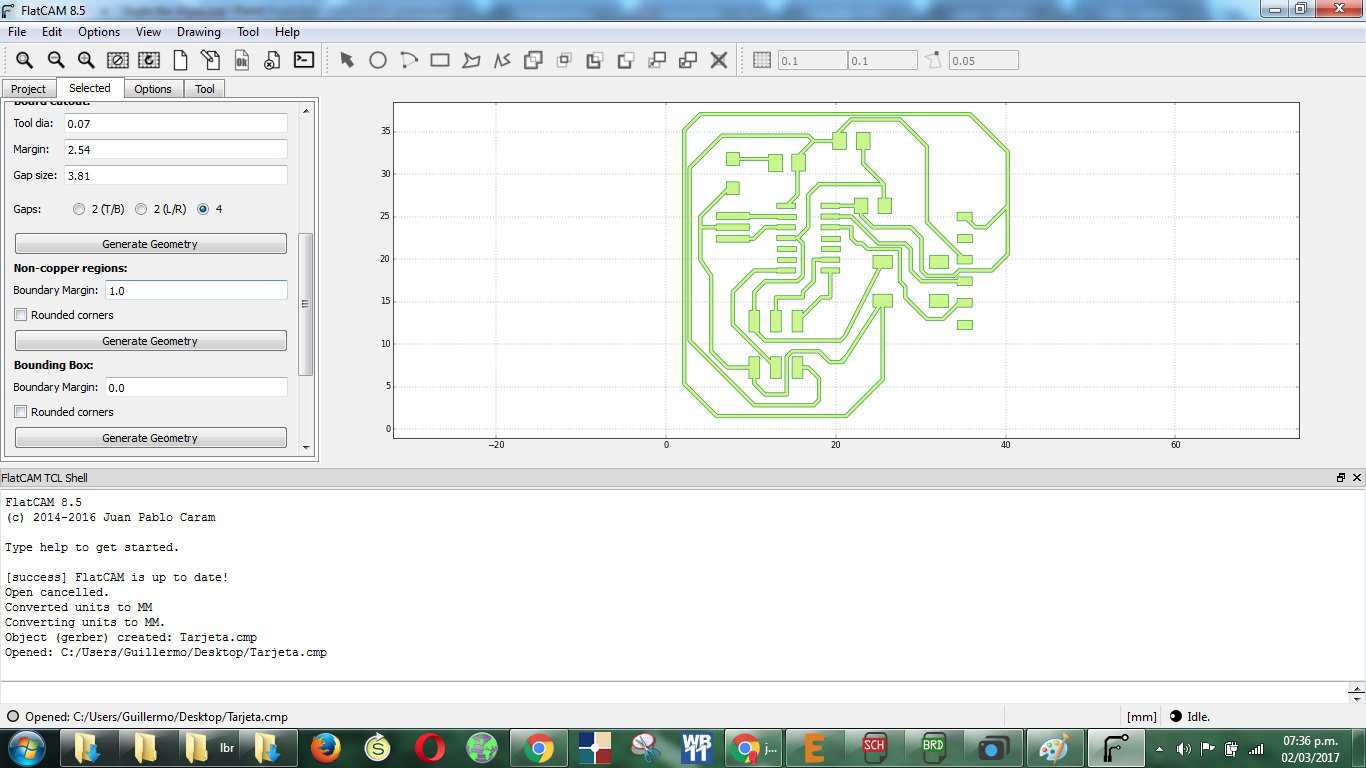Click Bounding Box Boundary Margin 0.0 field
This screenshot has width=1366, height=768.
[196, 387]
